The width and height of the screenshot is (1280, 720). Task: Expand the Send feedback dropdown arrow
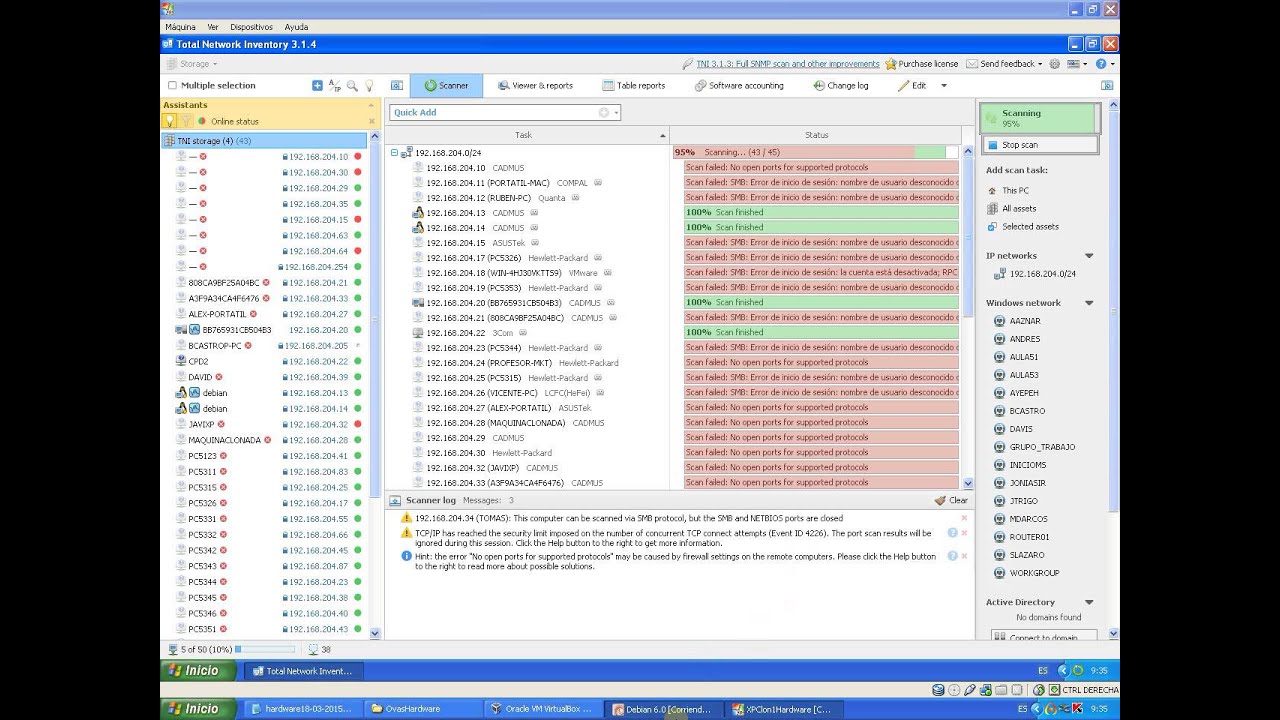click(x=1040, y=64)
